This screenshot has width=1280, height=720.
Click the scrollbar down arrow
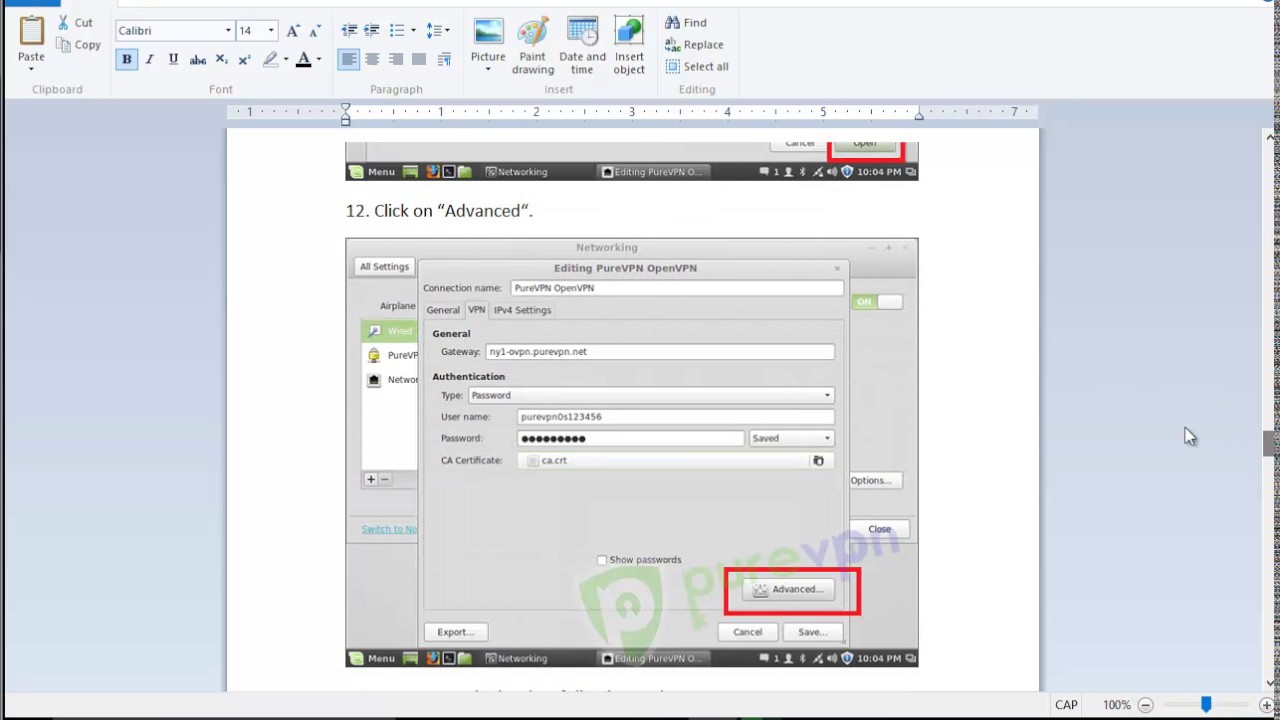pyautogui.click(x=1270, y=684)
